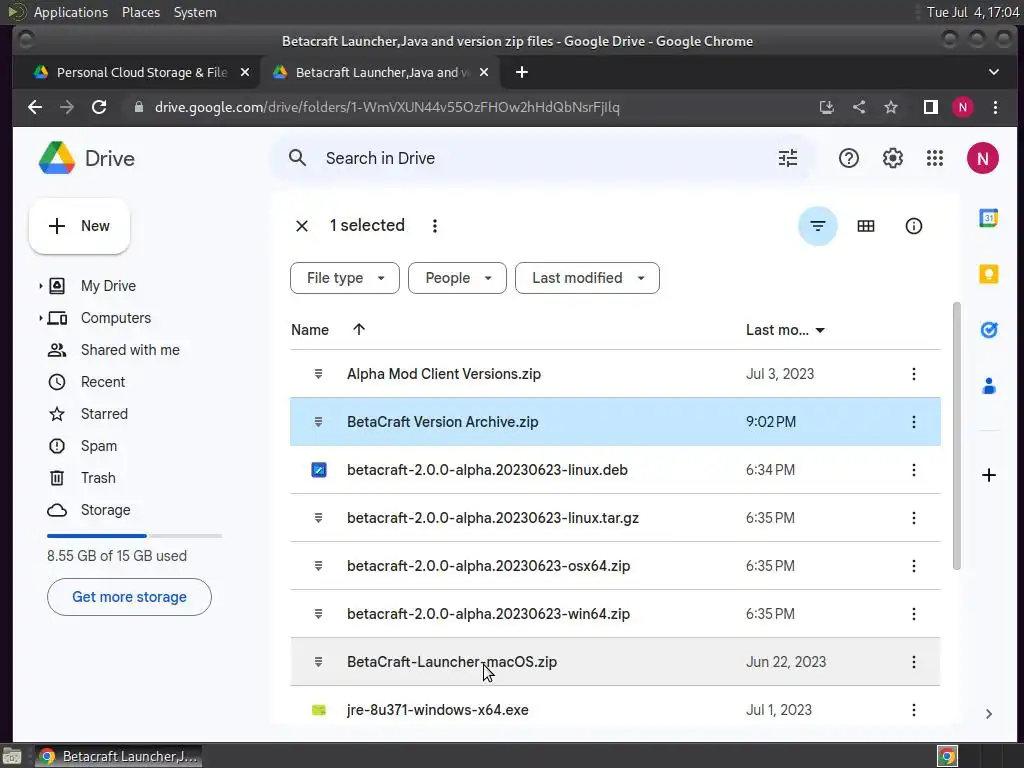Show the details info panel
Viewport: 1024px width, 768px height.
(914, 226)
